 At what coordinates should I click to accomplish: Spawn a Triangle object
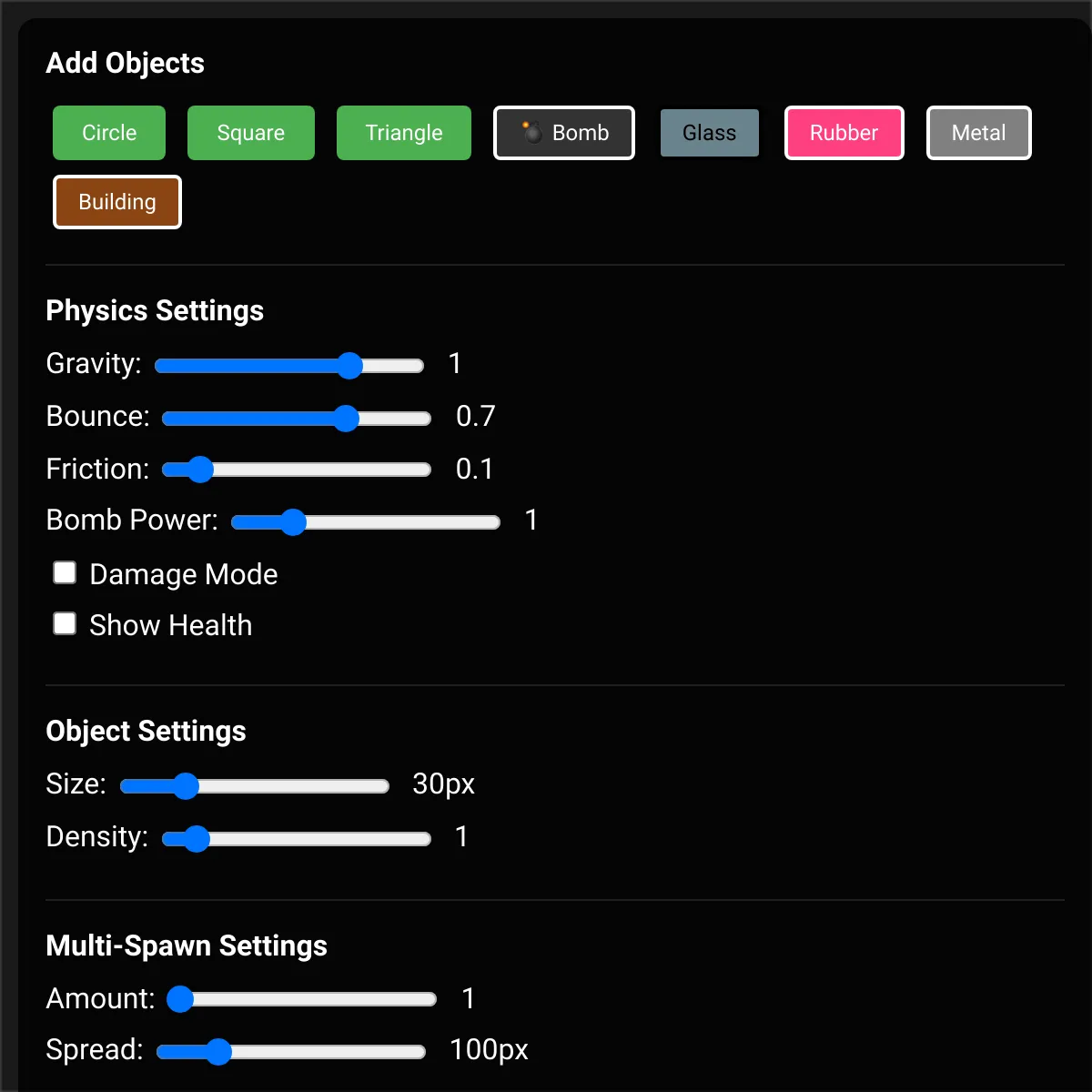404,133
